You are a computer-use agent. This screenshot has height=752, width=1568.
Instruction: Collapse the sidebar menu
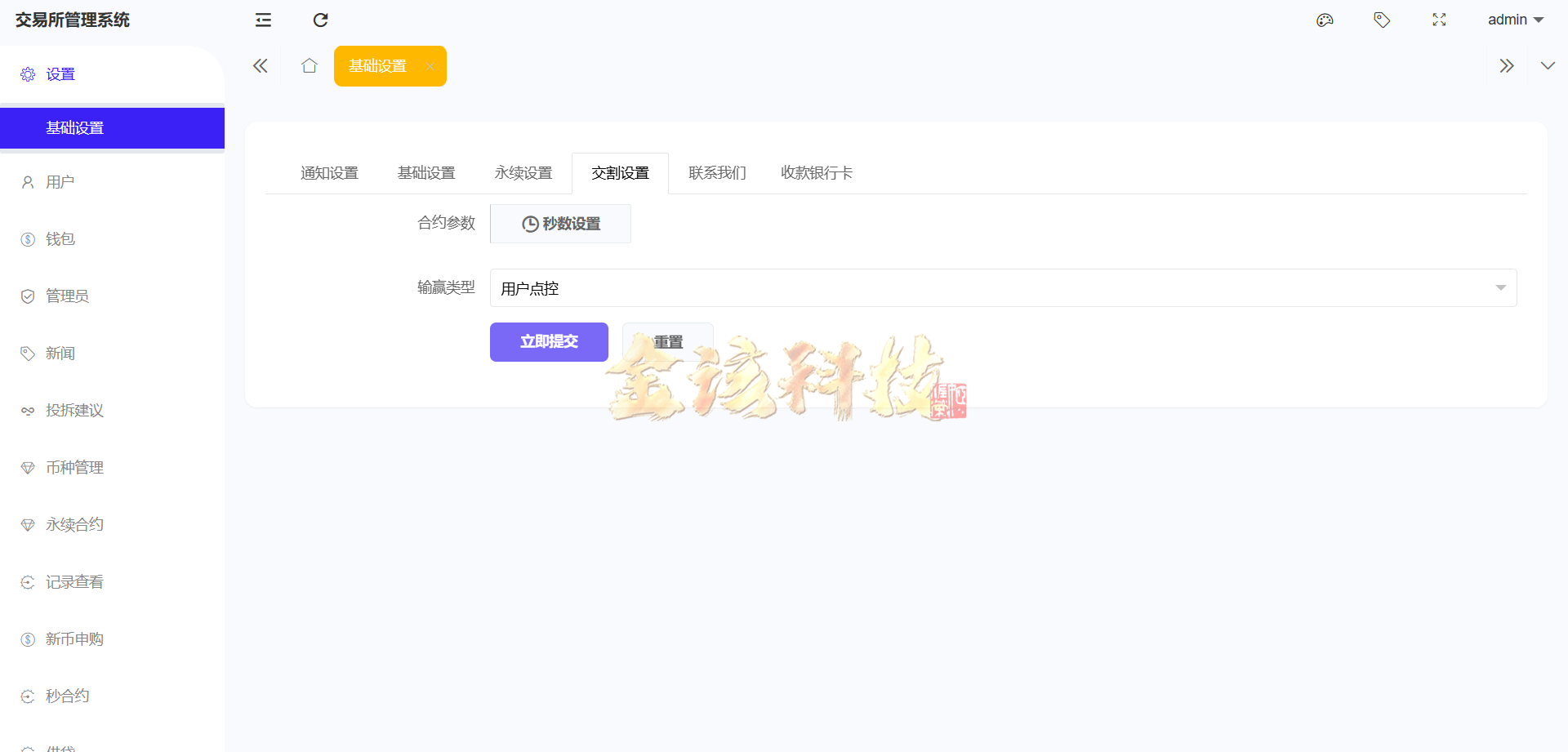[262, 20]
